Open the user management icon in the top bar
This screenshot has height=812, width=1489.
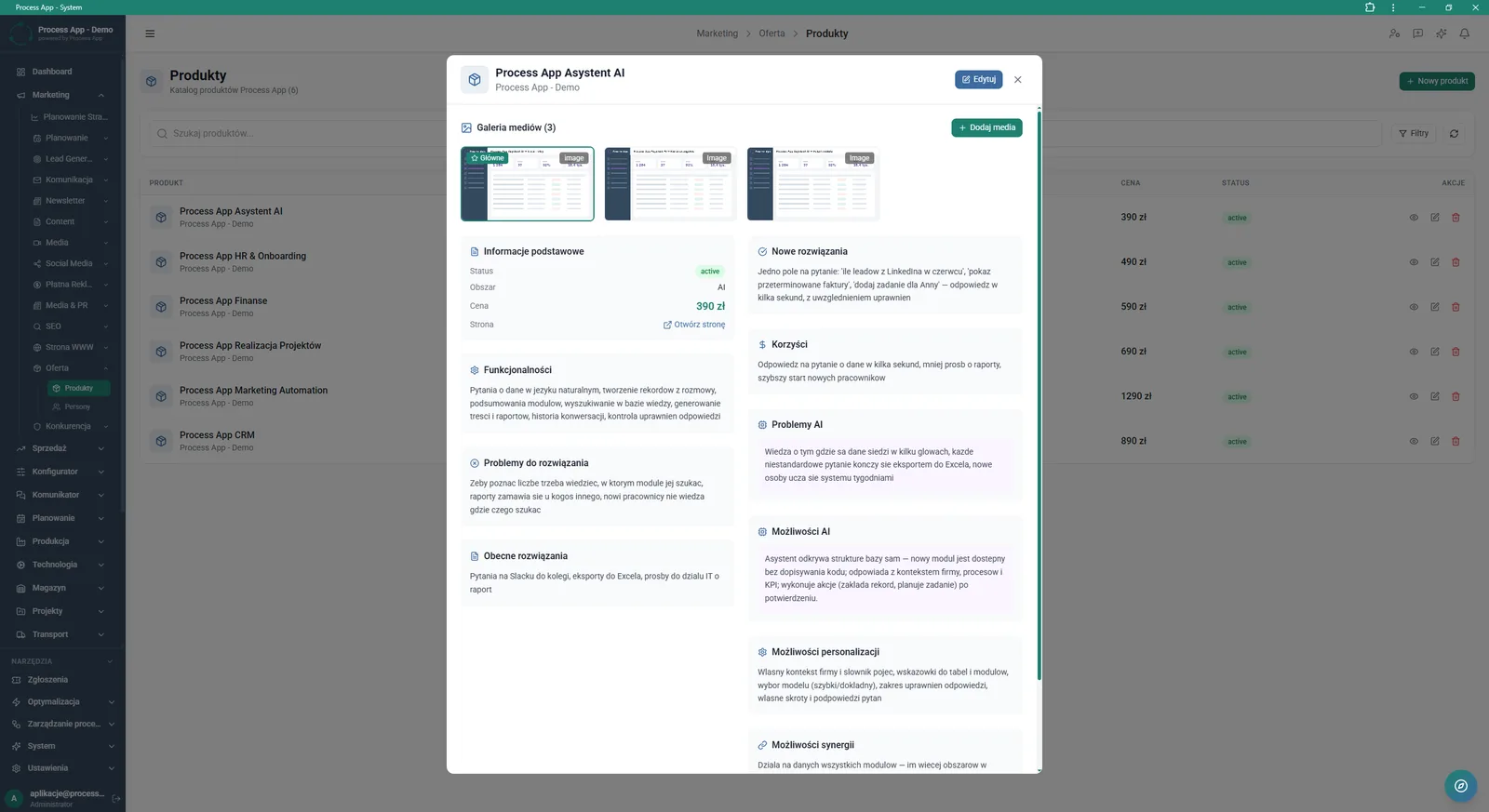coord(1394,33)
